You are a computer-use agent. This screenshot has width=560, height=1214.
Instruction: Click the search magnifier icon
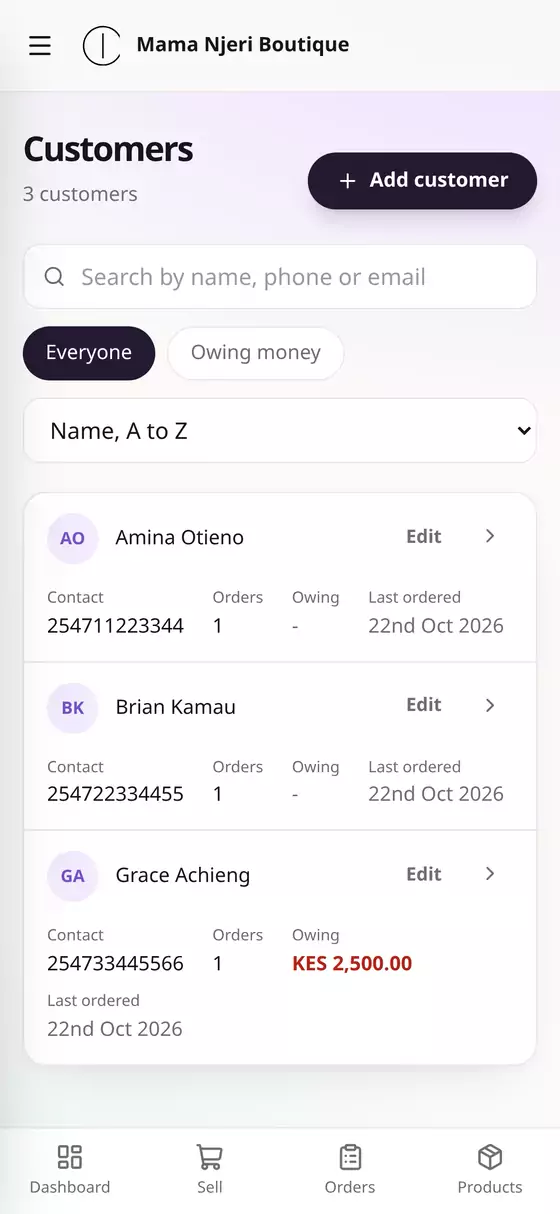(x=55, y=277)
